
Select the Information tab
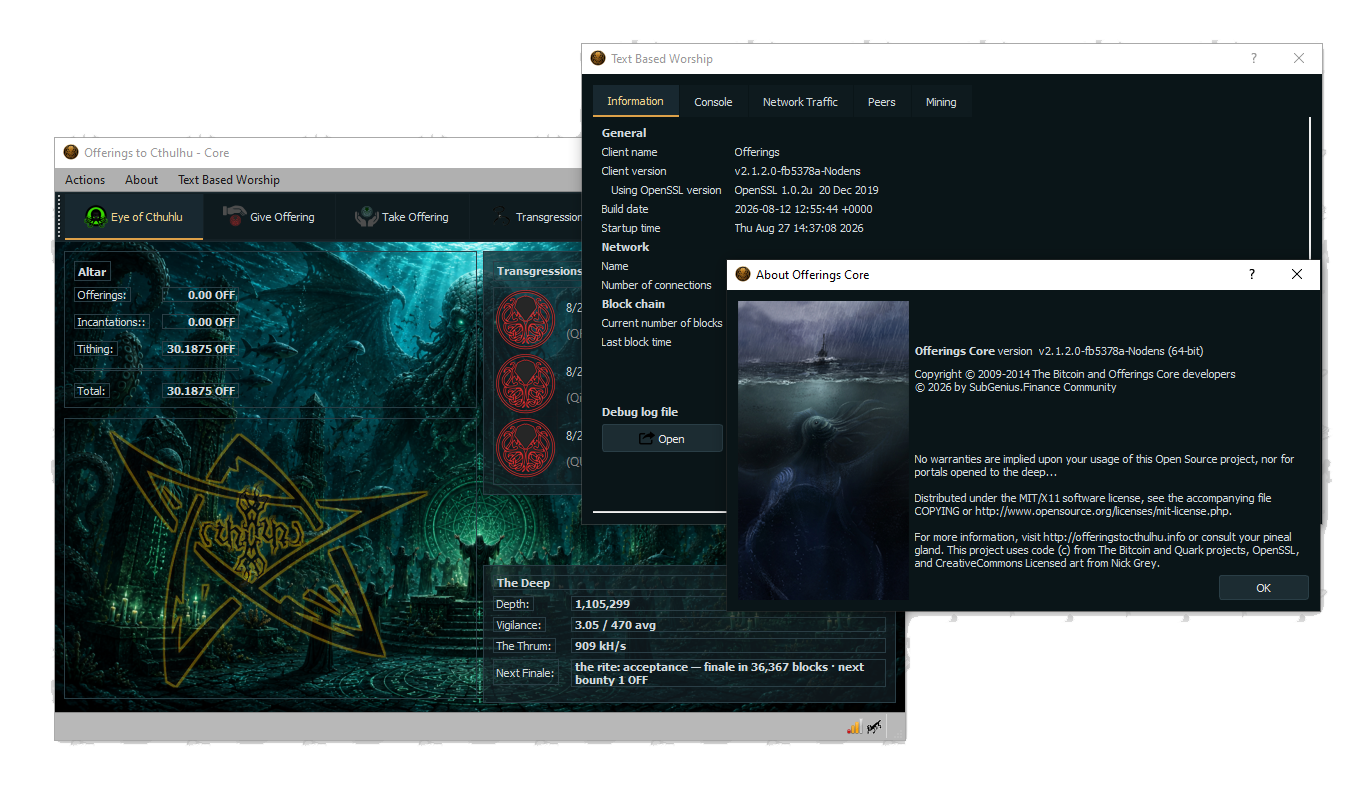click(635, 101)
